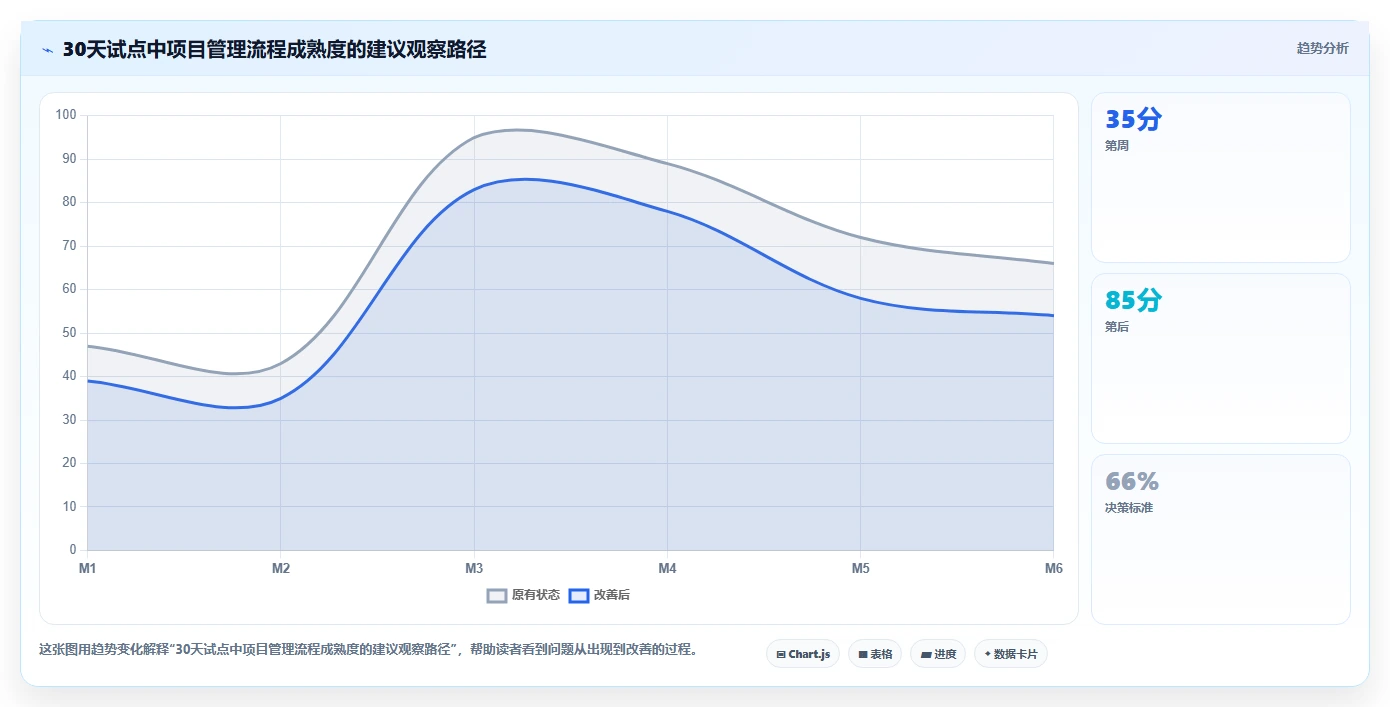Image resolution: width=1390 pixels, height=707 pixels.
Task: Toggle the 原有状态 legend swatch
Action: point(497,595)
